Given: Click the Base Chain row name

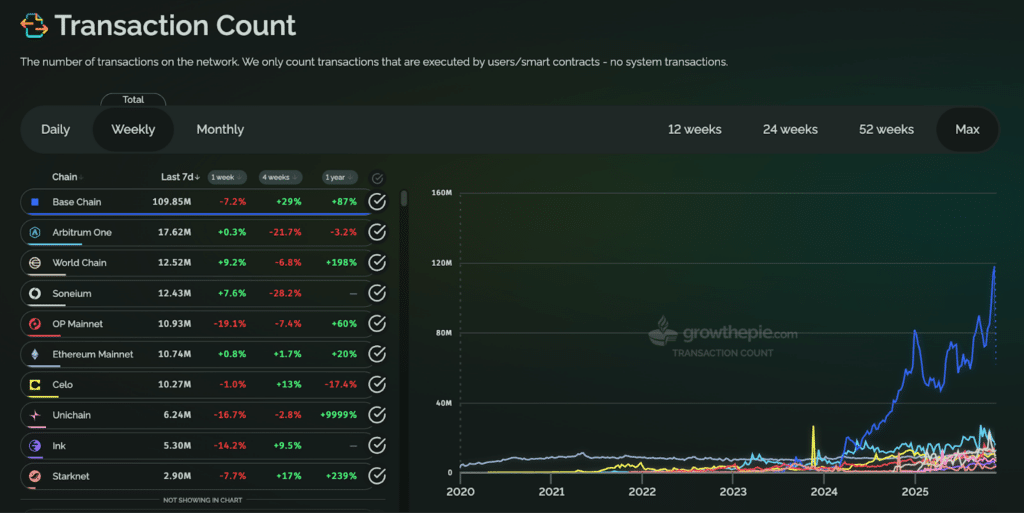Looking at the screenshot, I should [76, 202].
